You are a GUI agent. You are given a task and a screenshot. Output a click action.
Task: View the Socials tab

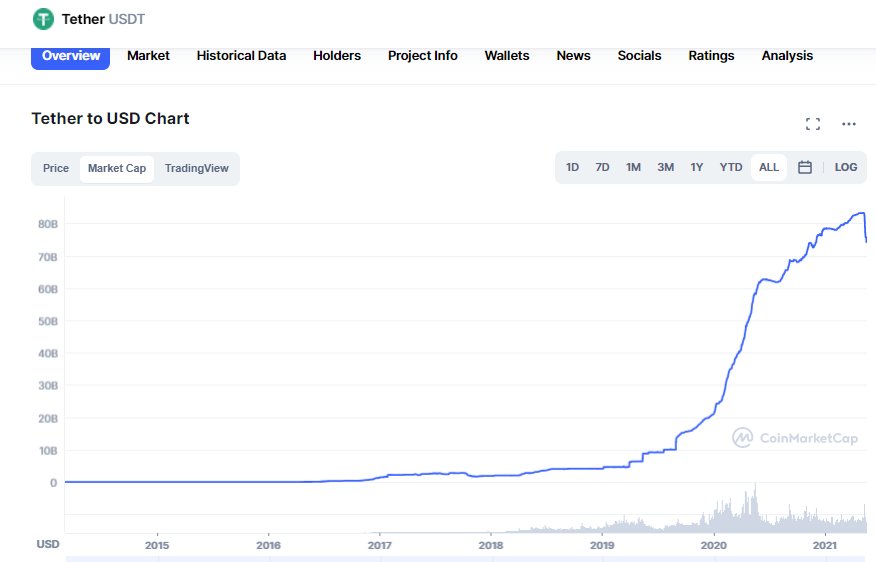639,56
